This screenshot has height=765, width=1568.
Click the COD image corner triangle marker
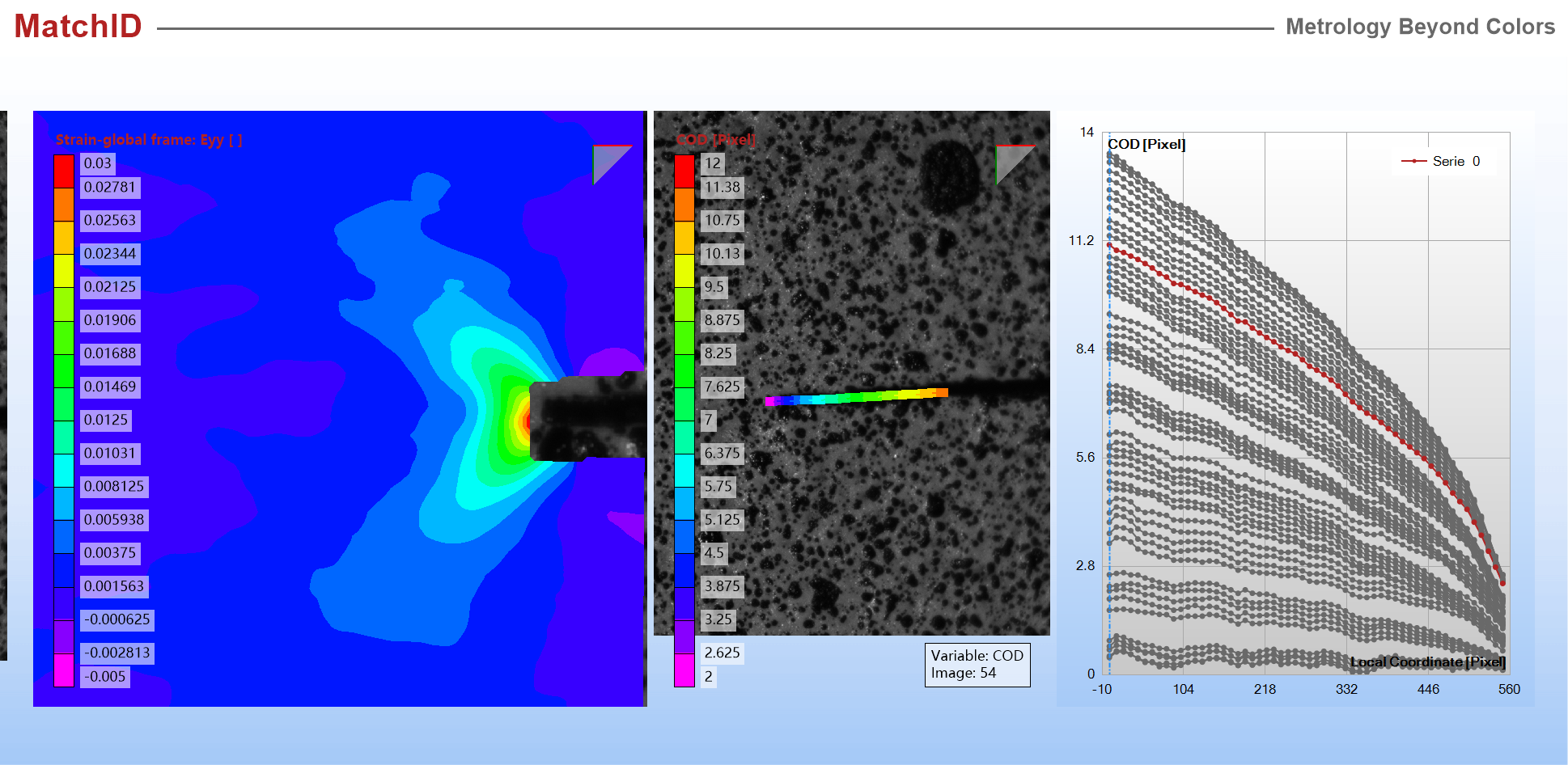coord(1015,164)
